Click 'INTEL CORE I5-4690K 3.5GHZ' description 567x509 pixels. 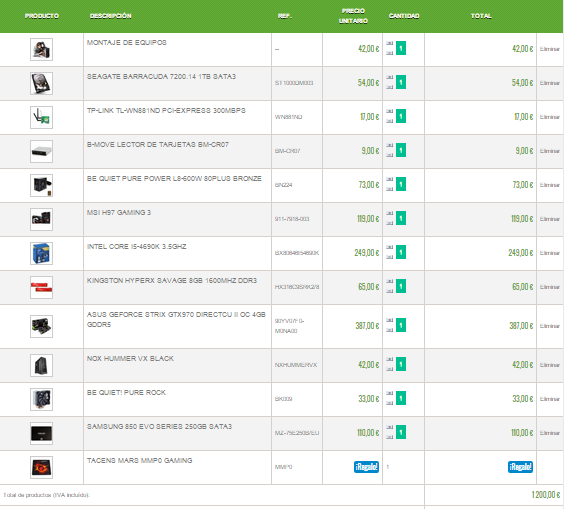pos(137,246)
